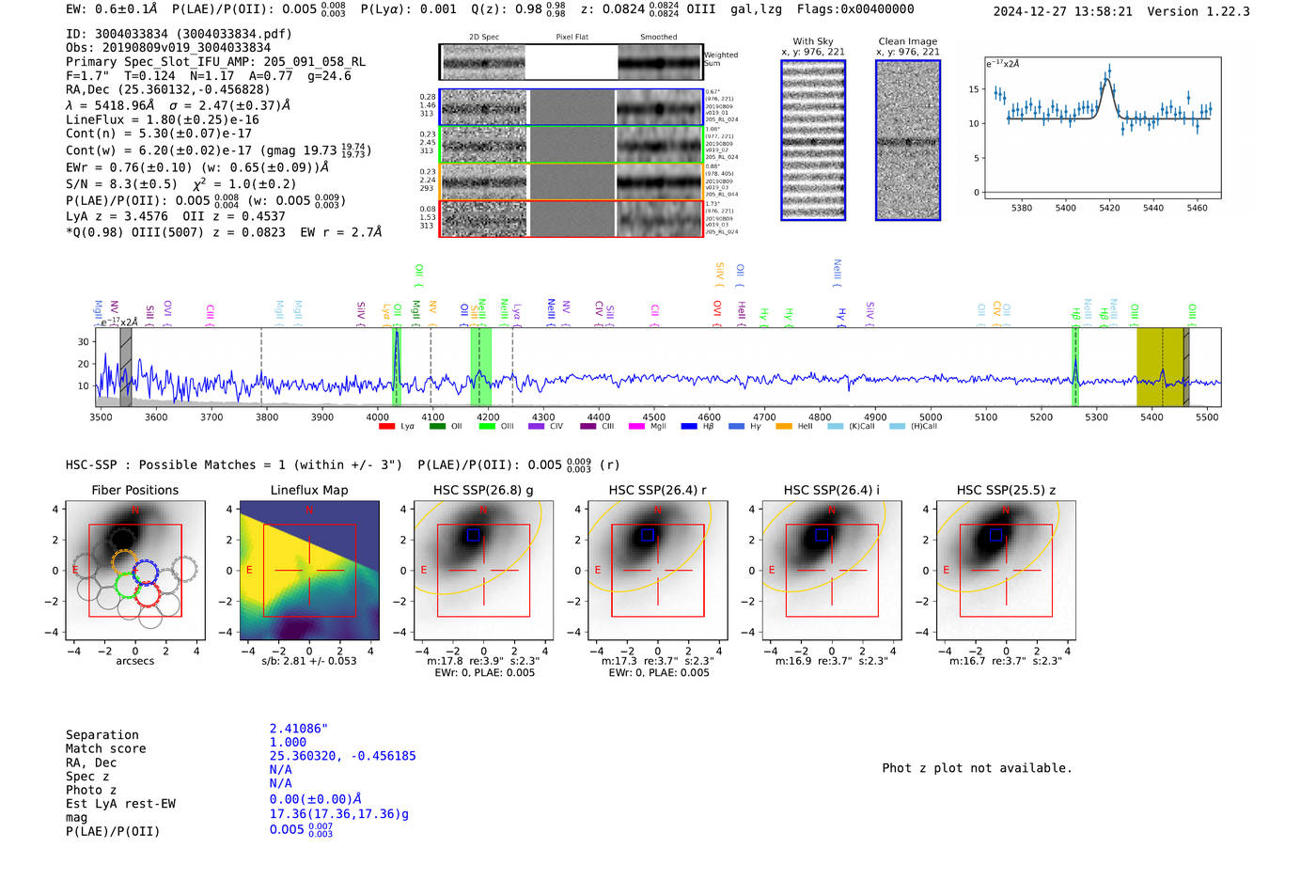Click the Fiber Positions panel
Screen dimensions: 1316x896
[134, 571]
